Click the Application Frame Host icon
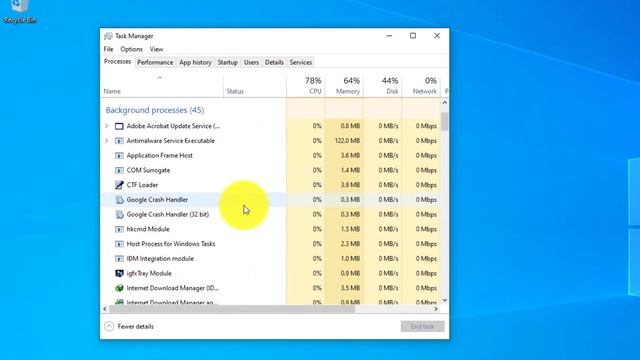 point(119,156)
